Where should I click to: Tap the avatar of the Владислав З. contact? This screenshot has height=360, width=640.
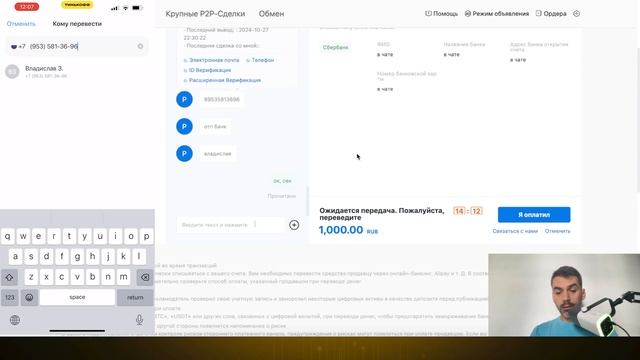pos(12,71)
